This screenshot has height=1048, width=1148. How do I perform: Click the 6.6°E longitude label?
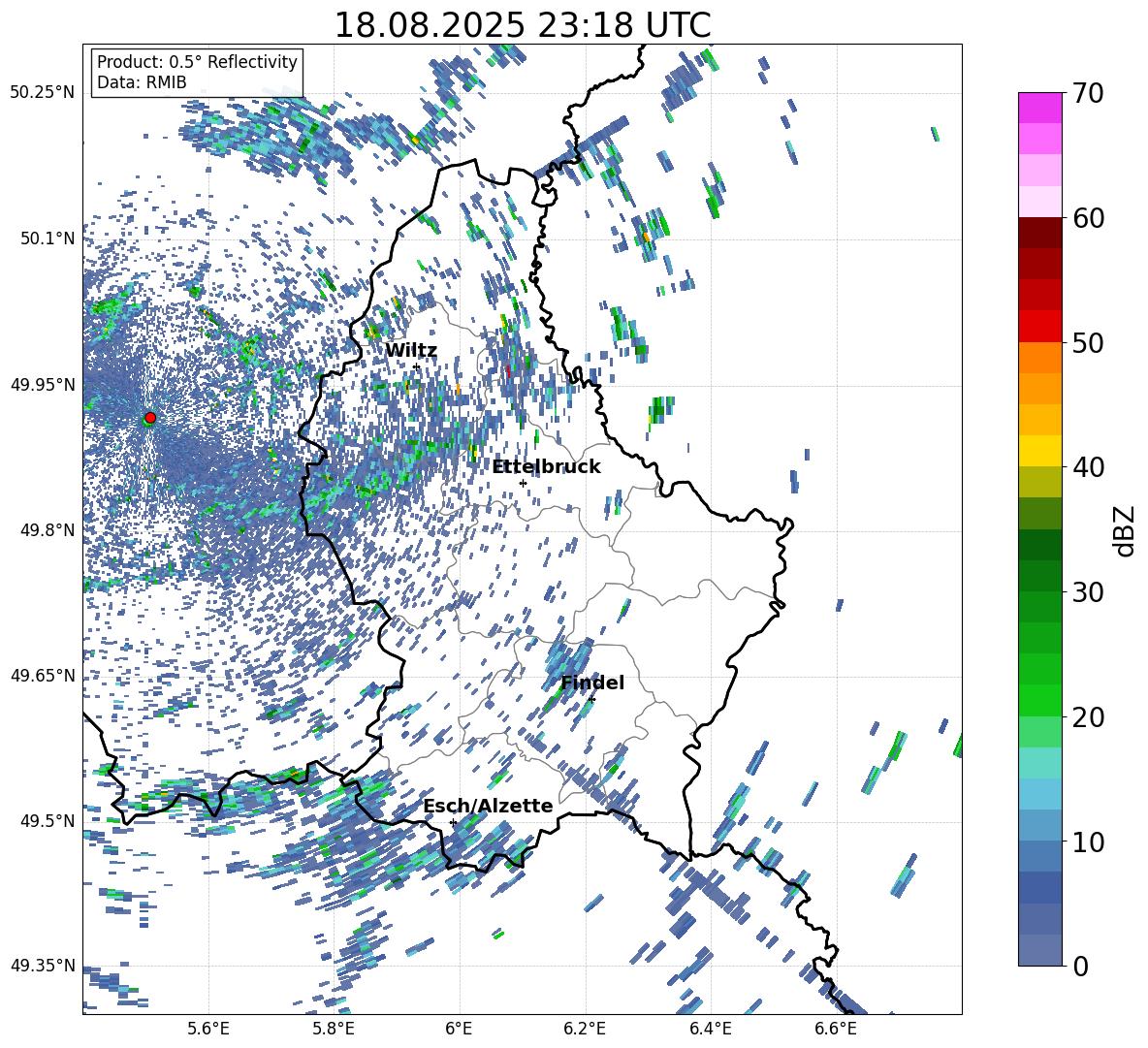click(836, 1029)
